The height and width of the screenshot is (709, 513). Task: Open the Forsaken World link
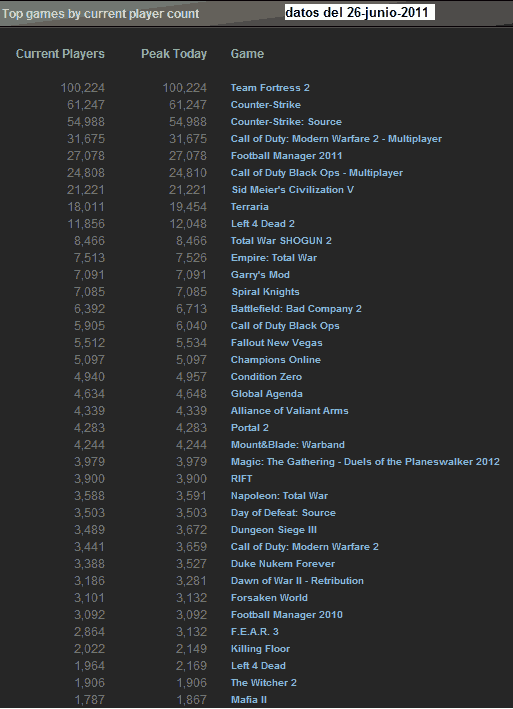[269, 598]
